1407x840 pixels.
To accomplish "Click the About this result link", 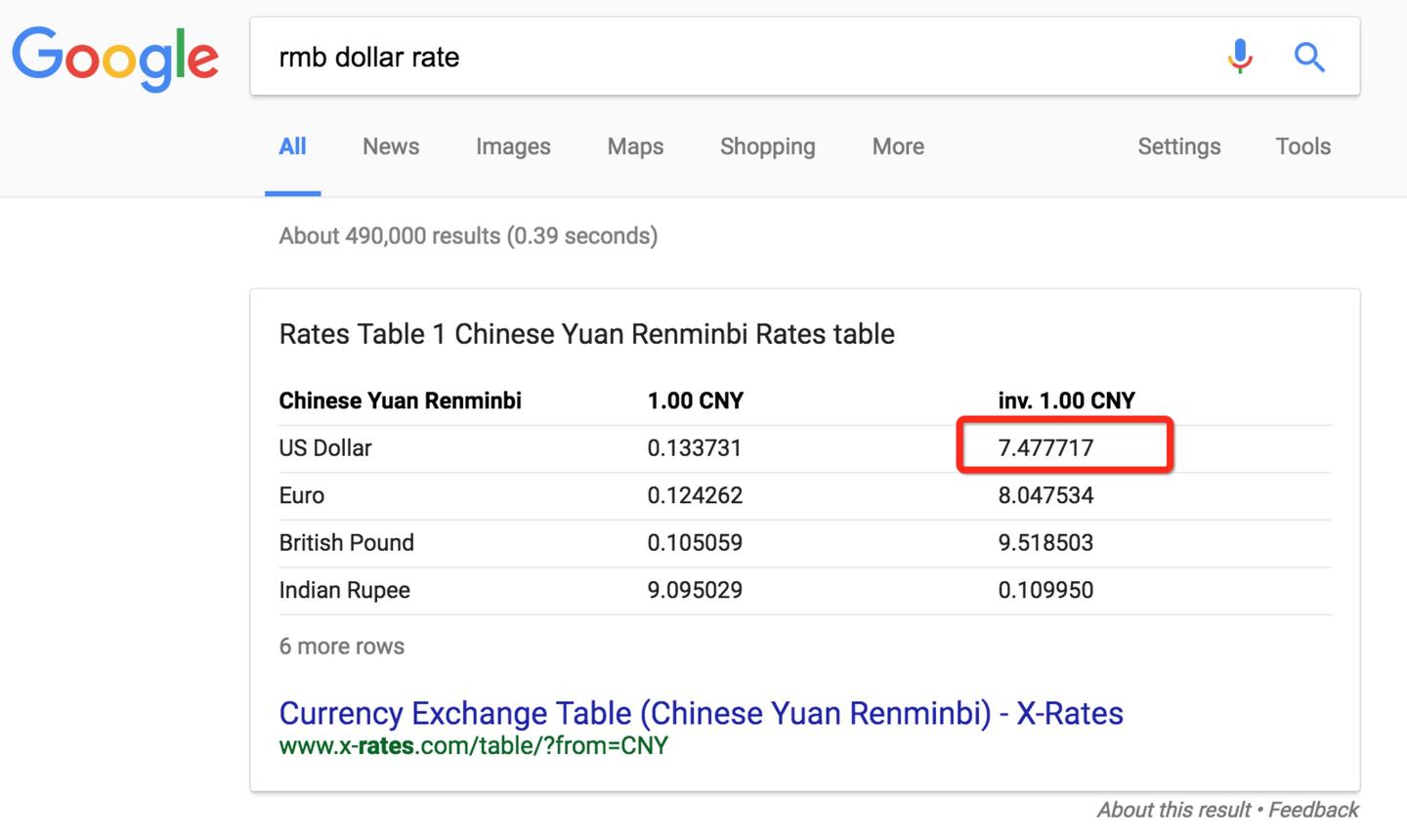I will click(x=1172, y=810).
